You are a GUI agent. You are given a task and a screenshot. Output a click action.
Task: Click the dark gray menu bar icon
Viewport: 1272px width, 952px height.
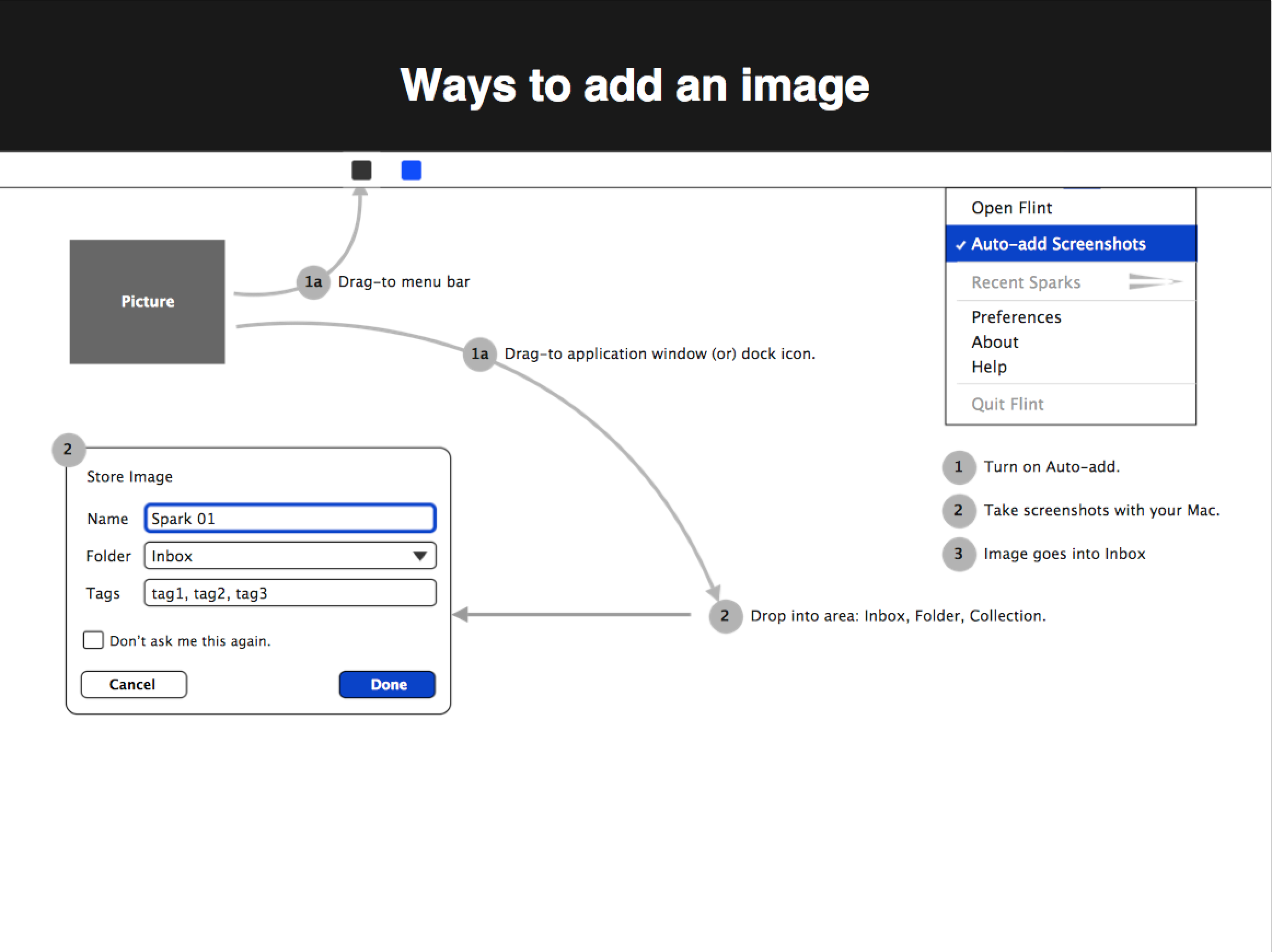361,170
